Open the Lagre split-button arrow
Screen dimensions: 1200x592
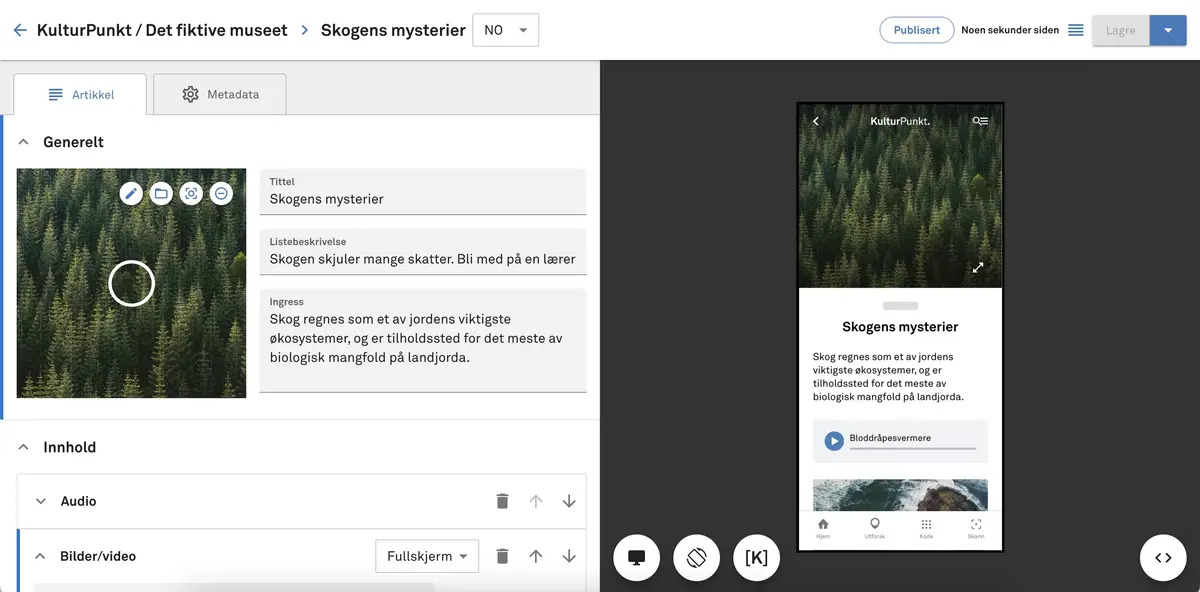1168,30
